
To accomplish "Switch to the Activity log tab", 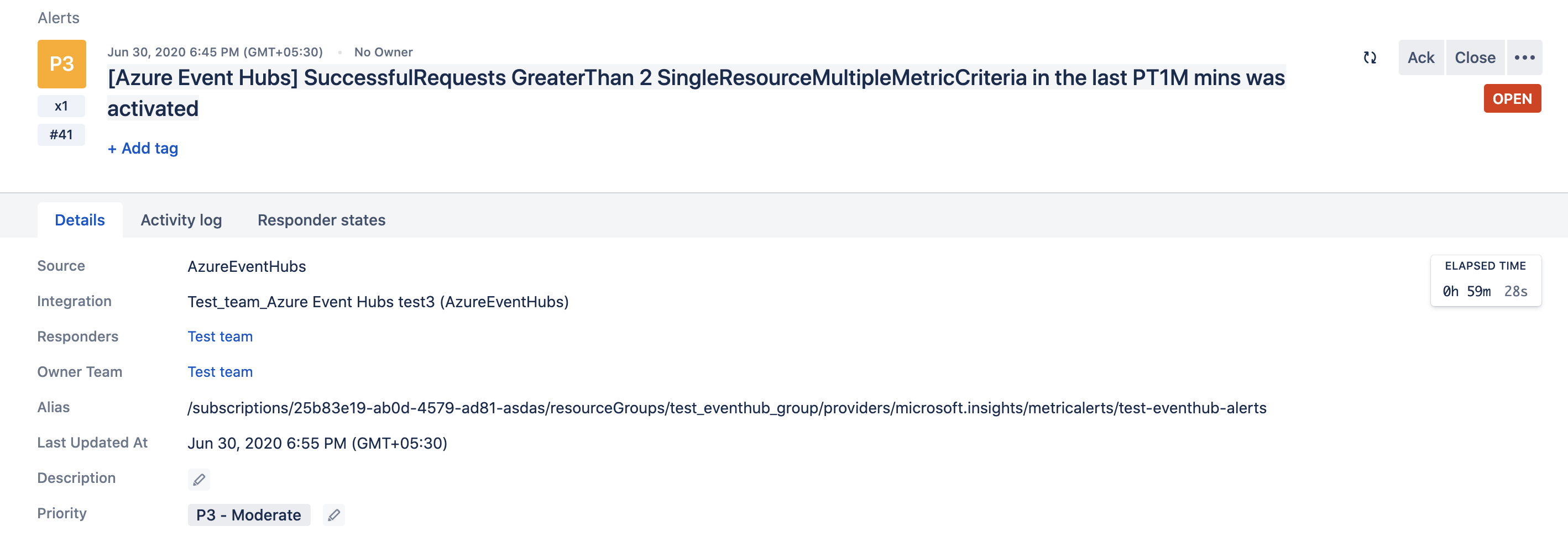I will (x=181, y=220).
